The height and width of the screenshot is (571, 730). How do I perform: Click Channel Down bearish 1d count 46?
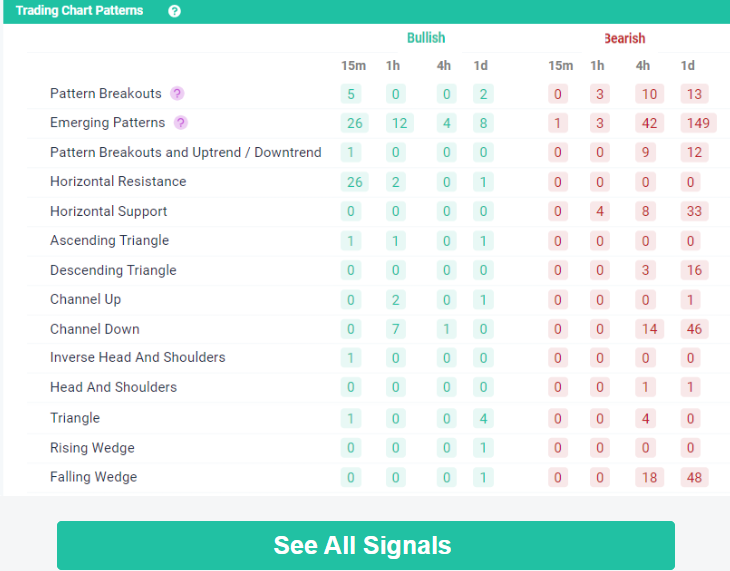[694, 329]
